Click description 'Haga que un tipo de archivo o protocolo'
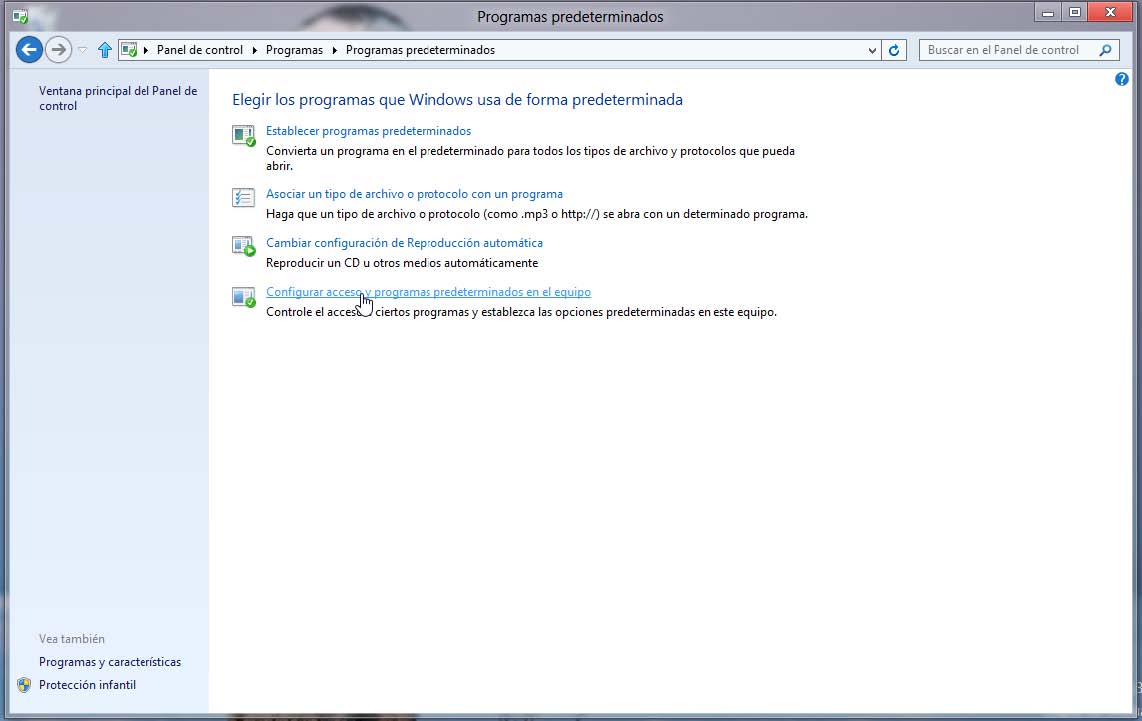The image size is (1142, 721). (537, 214)
